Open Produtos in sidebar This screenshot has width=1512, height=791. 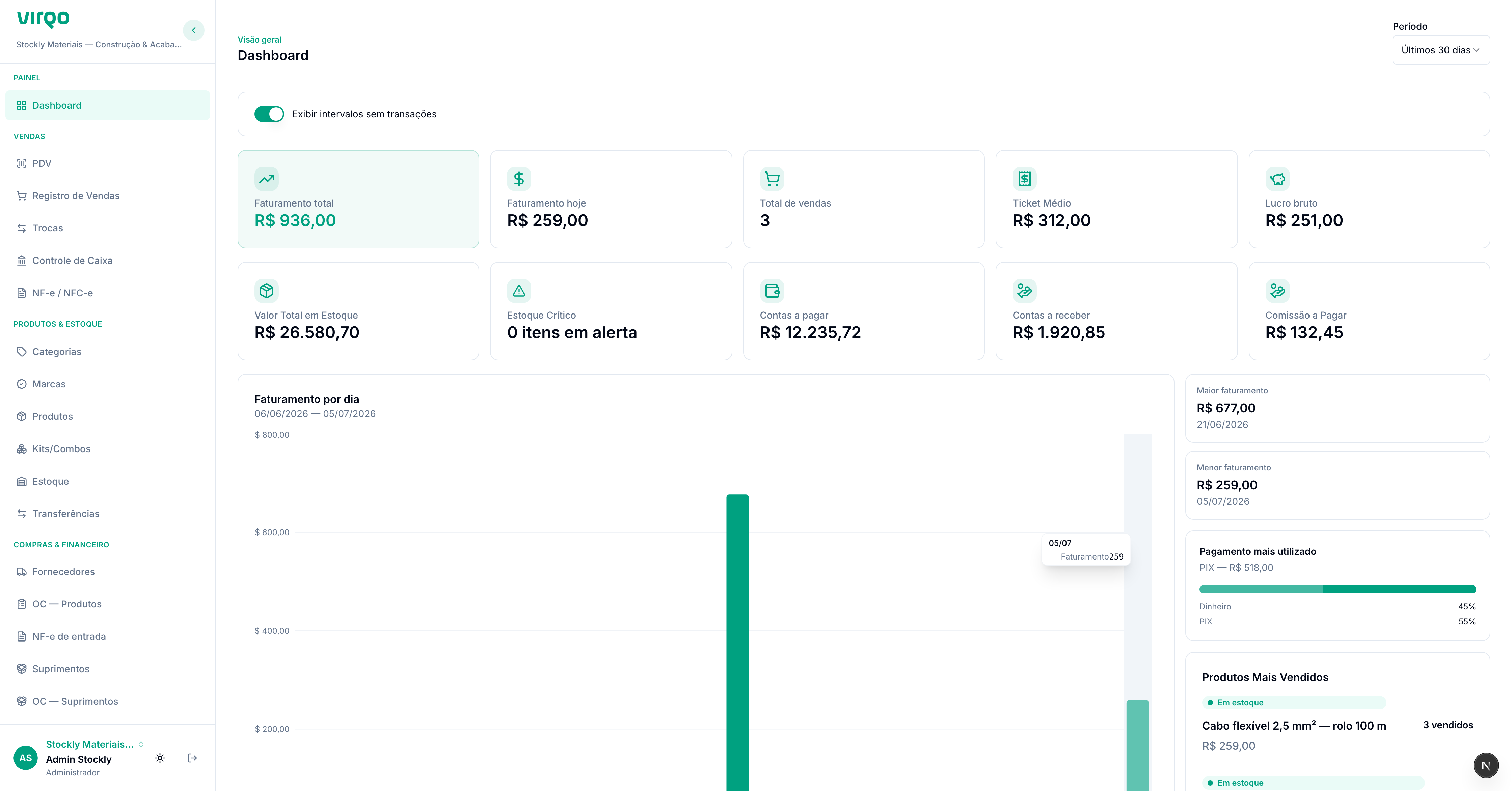107,417
